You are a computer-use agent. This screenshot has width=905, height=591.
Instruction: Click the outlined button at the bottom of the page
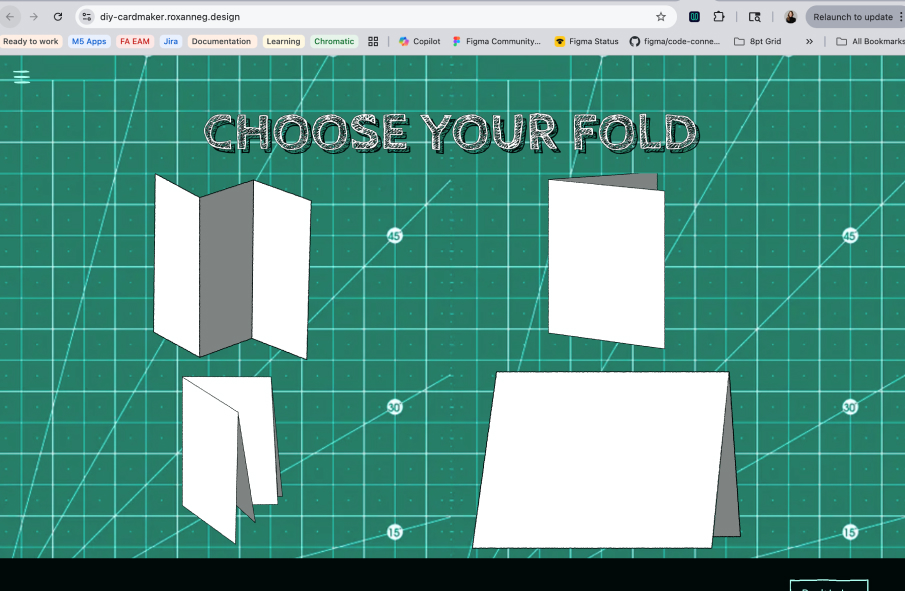(829, 586)
